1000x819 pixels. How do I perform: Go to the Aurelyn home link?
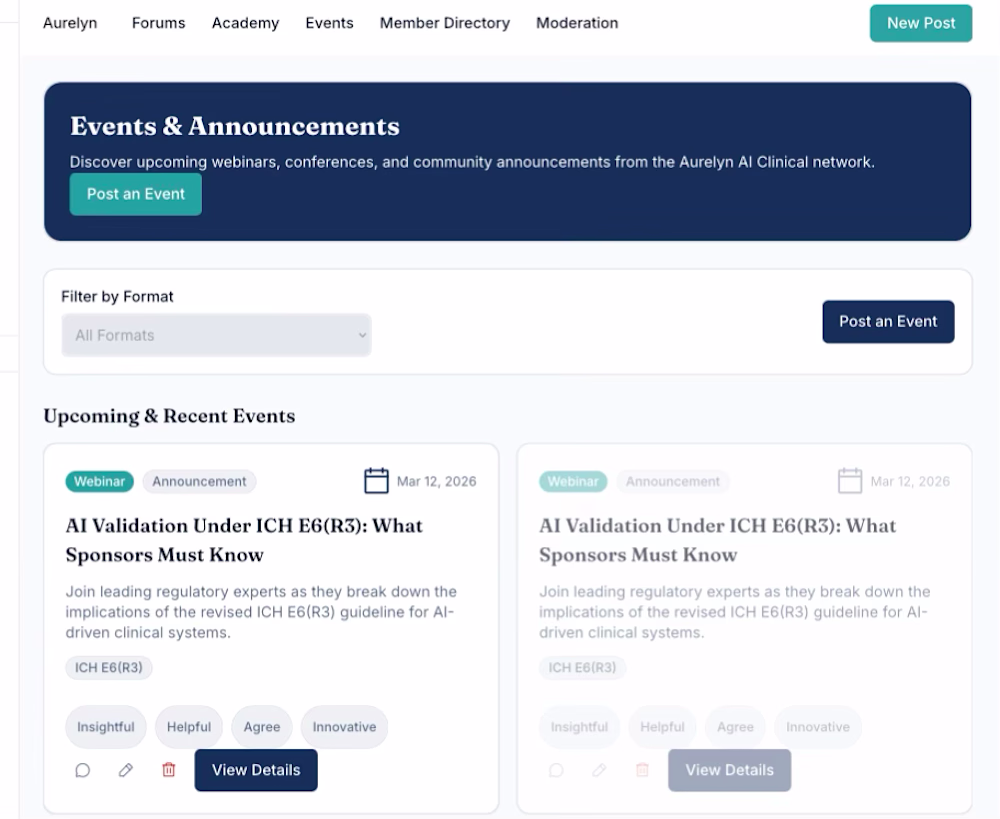click(70, 23)
